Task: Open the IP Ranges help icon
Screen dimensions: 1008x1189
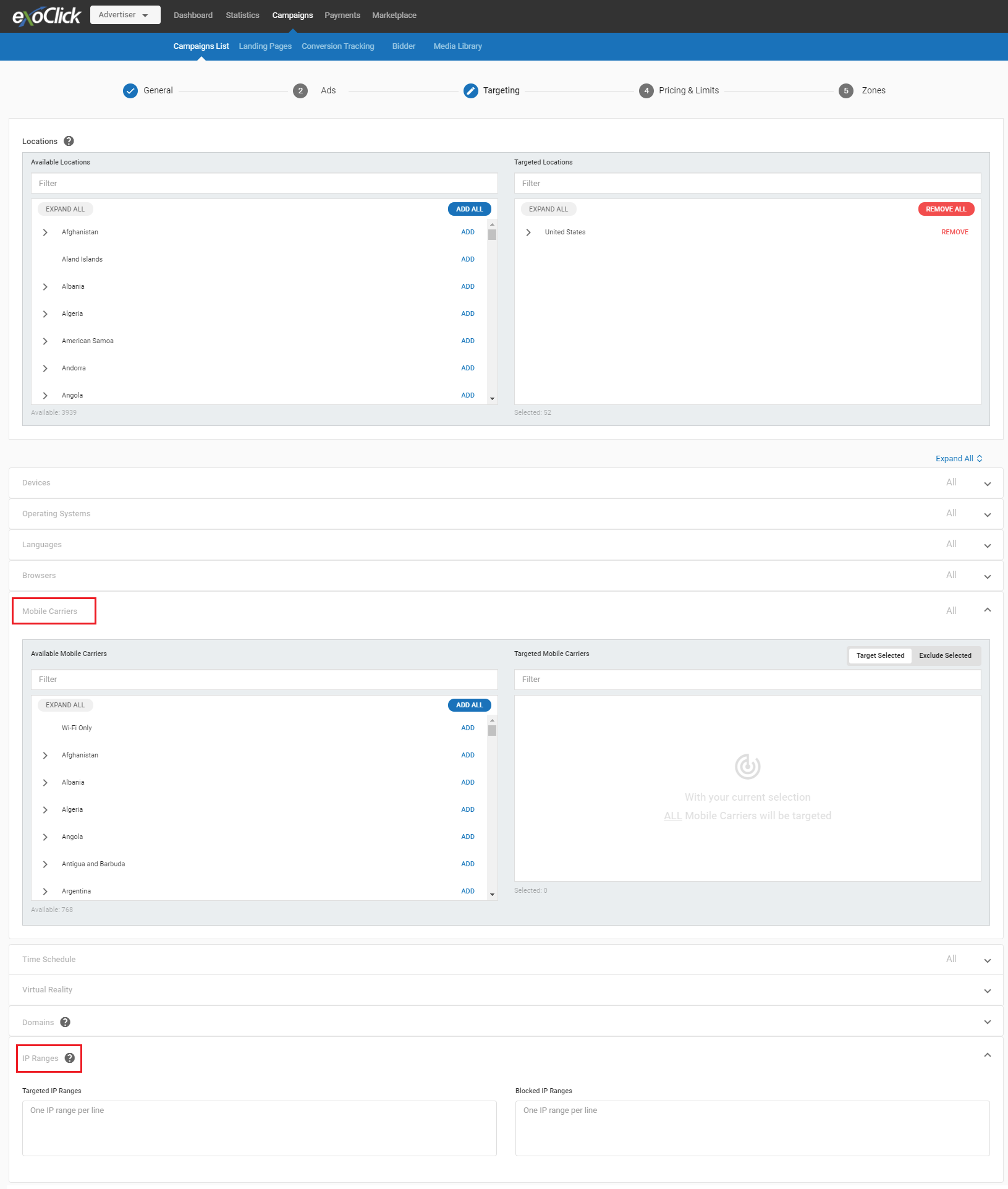Action: 70,1058
